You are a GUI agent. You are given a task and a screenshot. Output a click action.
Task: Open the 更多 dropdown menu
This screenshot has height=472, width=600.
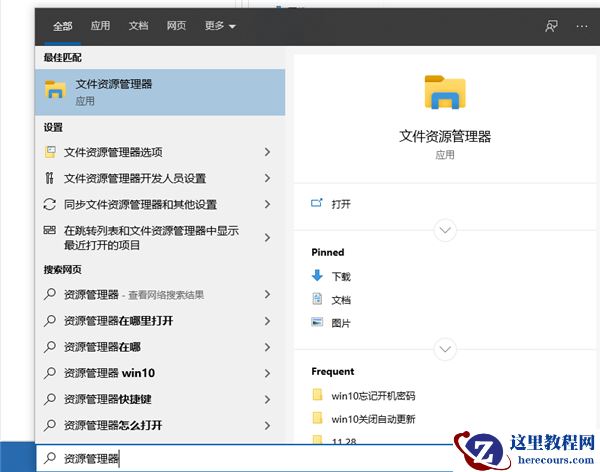pos(220,26)
